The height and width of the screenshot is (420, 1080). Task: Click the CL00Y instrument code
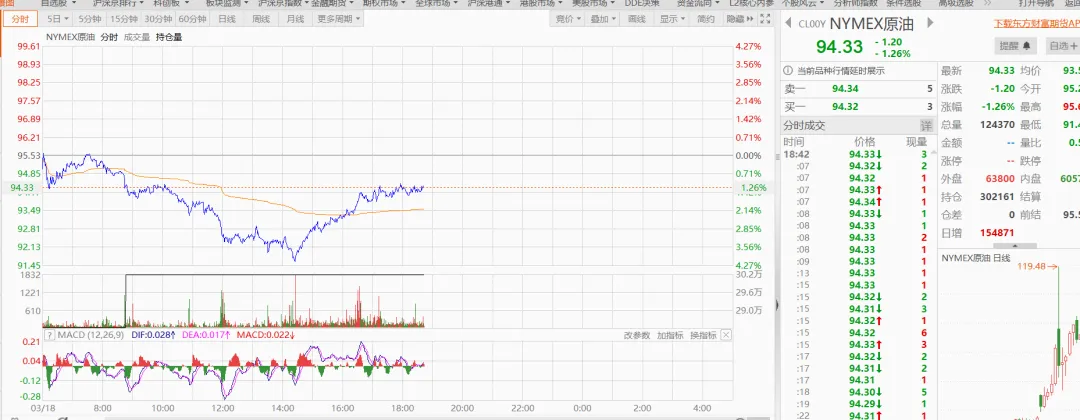tap(811, 24)
